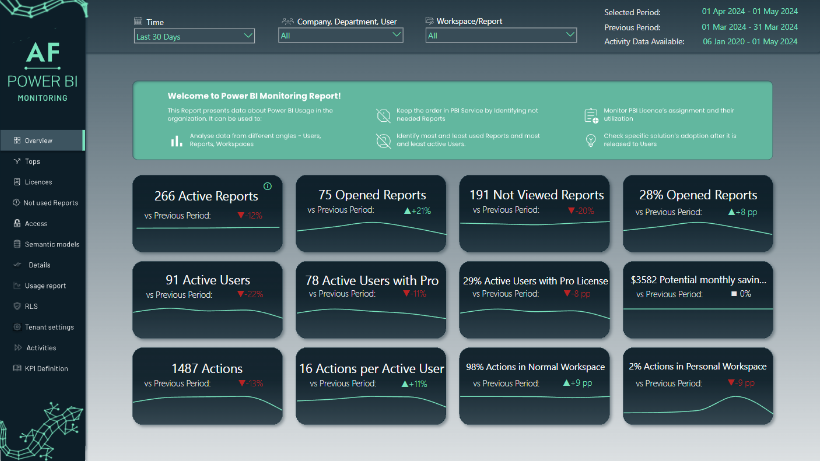Click the icon next to 'Keep the order in PBI Service'
The width and height of the screenshot is (821, 461).
coord(383,115)
